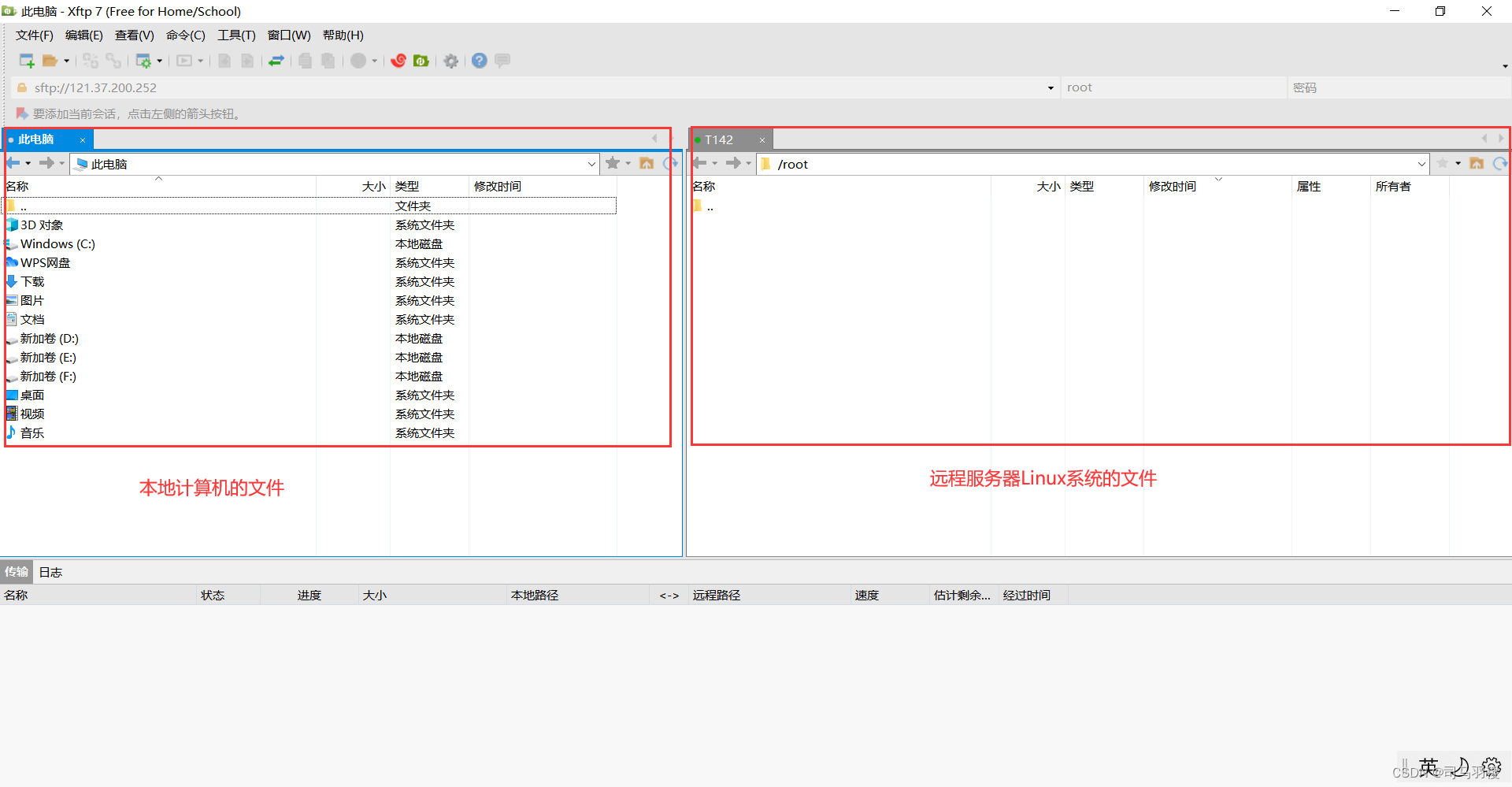Select 新加卷 (F:) drive
Viewport: 1512px width, 787px height.
48,377
